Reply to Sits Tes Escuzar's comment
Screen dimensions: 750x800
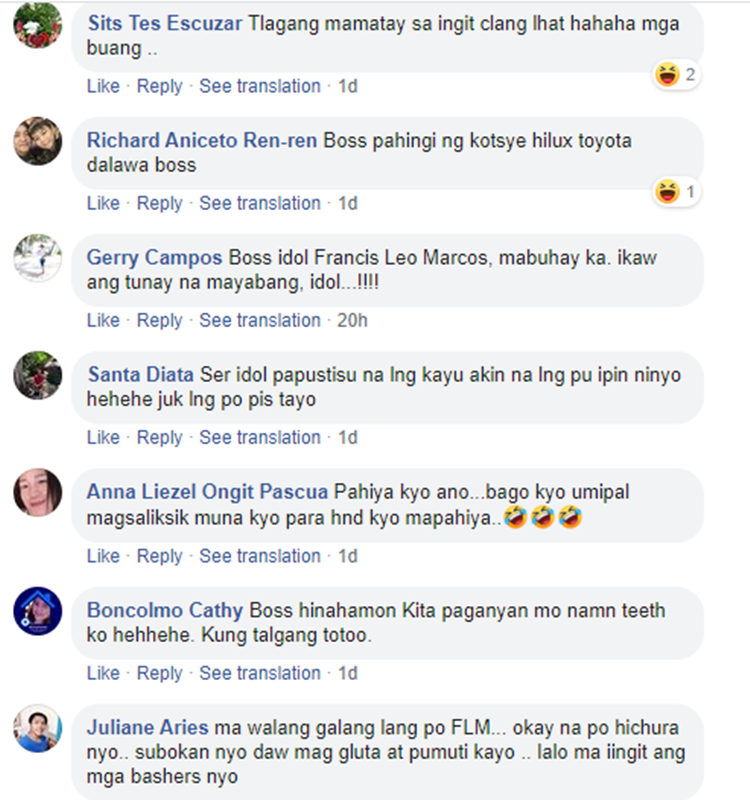click(x=159, y=86)
